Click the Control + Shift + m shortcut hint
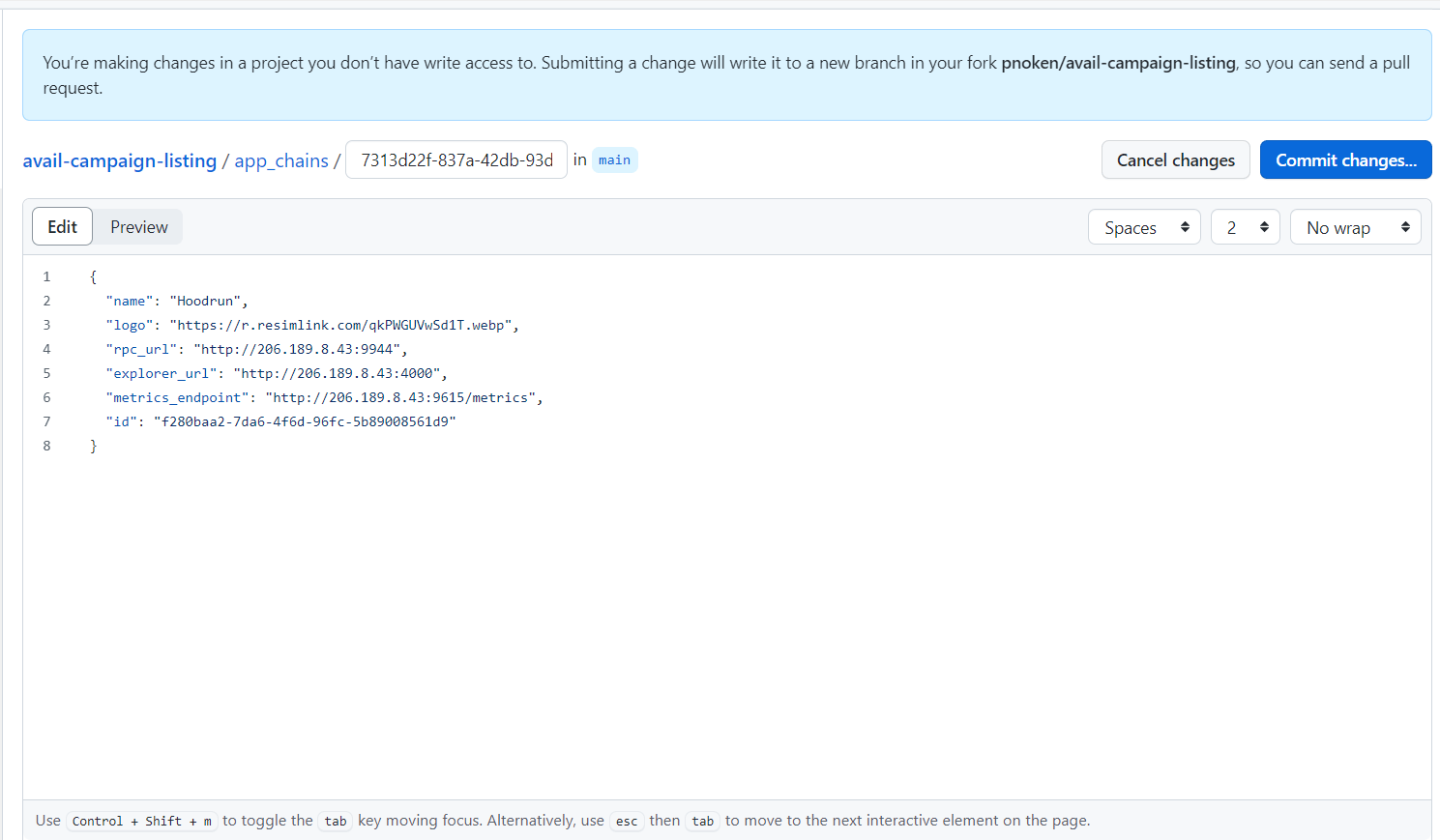This screenshot has height=840, width=1440. (142, 821)
